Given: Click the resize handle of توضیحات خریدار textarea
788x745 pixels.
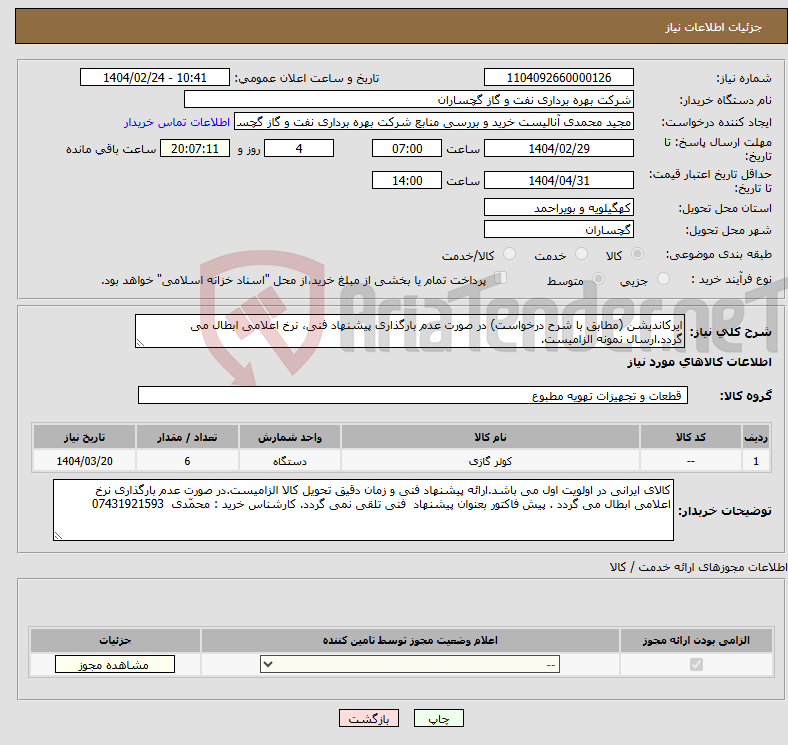Looking at the screenshot, I should [58, 536].
